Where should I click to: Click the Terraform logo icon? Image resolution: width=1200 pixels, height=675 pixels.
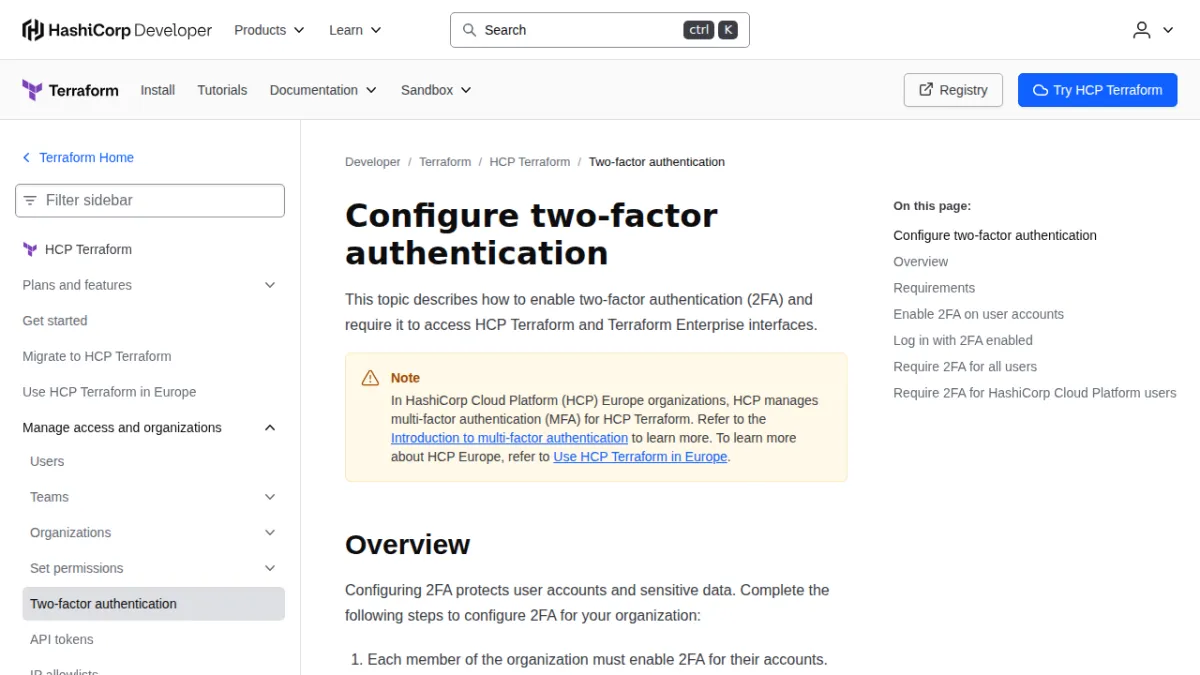(32, 90)
